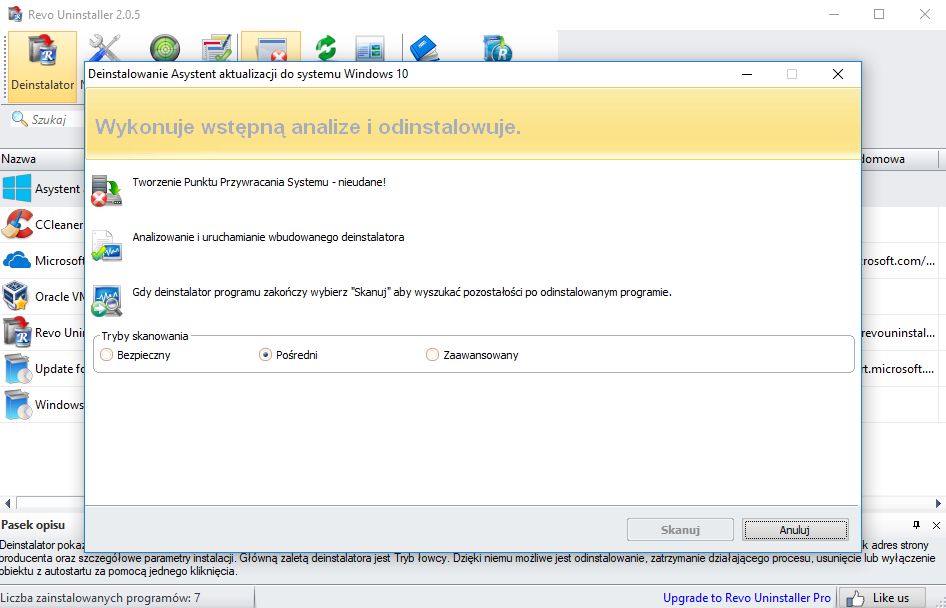
Task: Click the Windows logo icon beside Asystent
Action: coord(17,188)
